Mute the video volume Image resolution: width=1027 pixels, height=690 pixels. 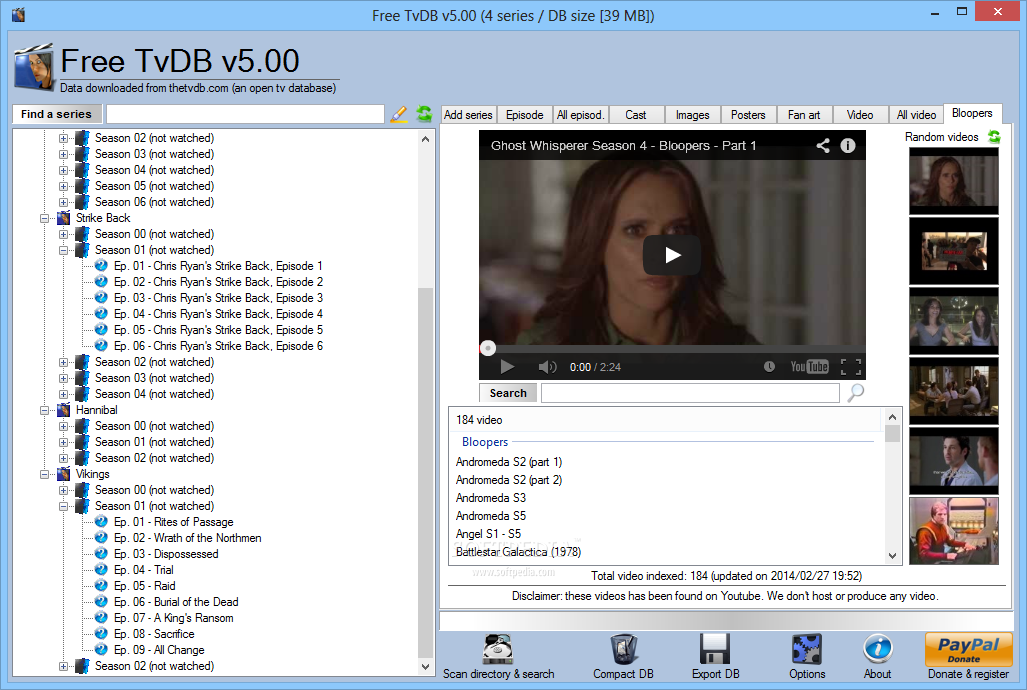(x=547, y=367)
